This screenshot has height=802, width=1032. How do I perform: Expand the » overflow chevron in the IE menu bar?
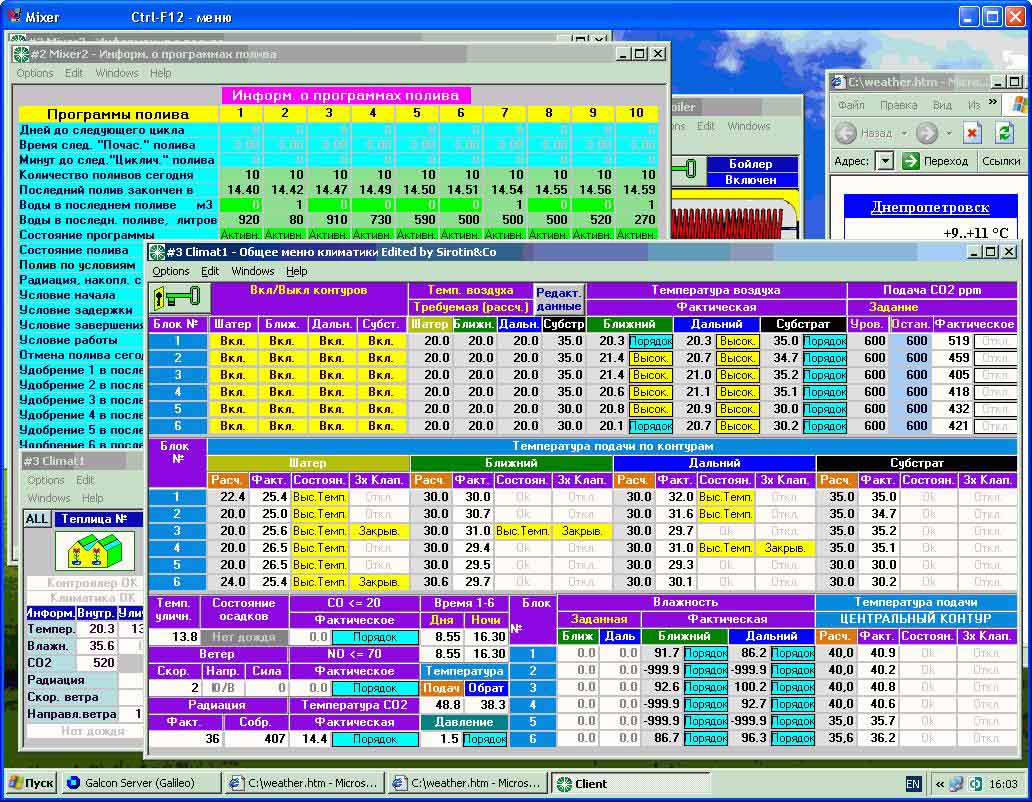coord(993,103)
